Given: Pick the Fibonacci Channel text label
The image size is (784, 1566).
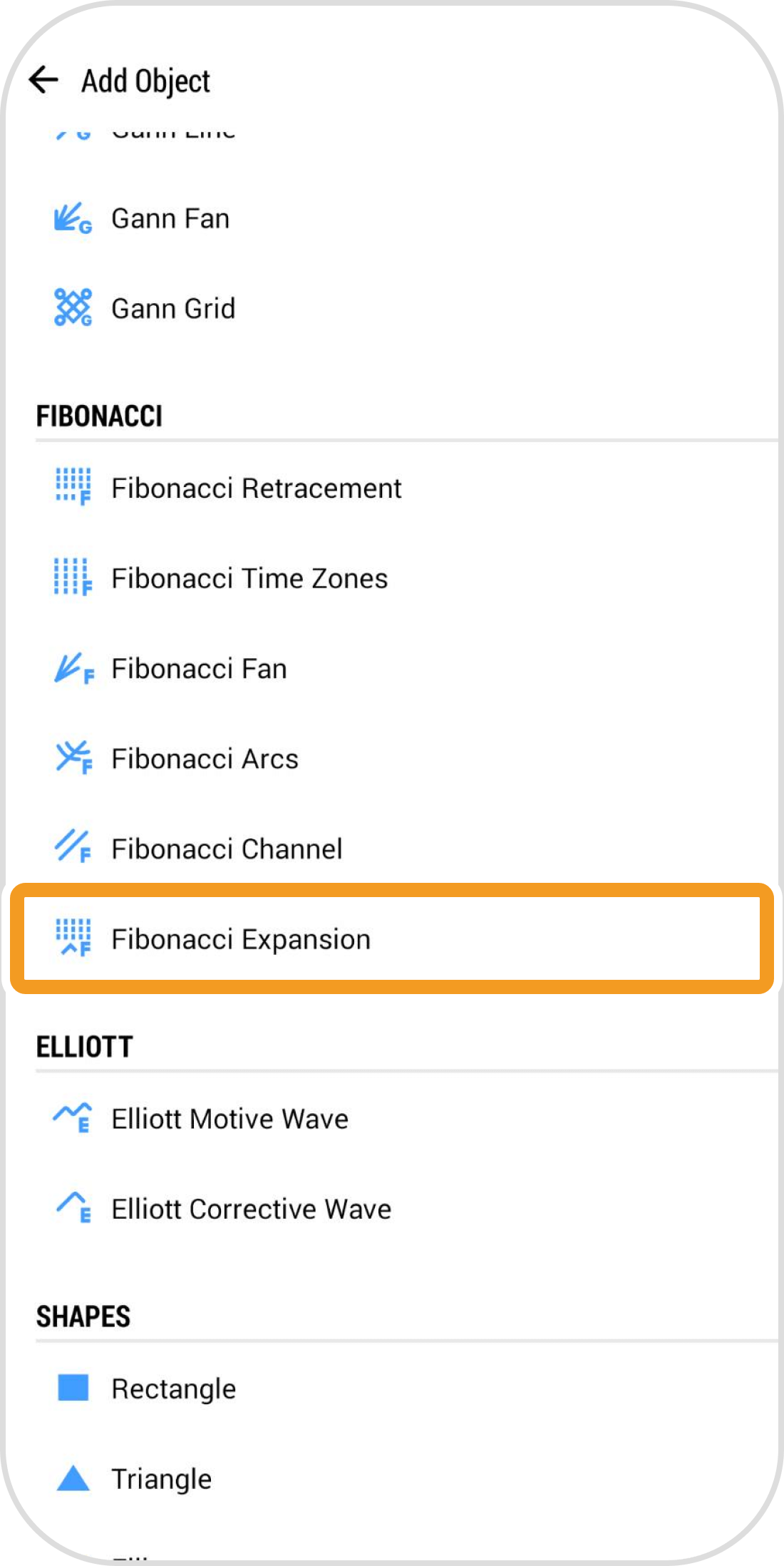Looking at the screenshot, I should 227,849.
